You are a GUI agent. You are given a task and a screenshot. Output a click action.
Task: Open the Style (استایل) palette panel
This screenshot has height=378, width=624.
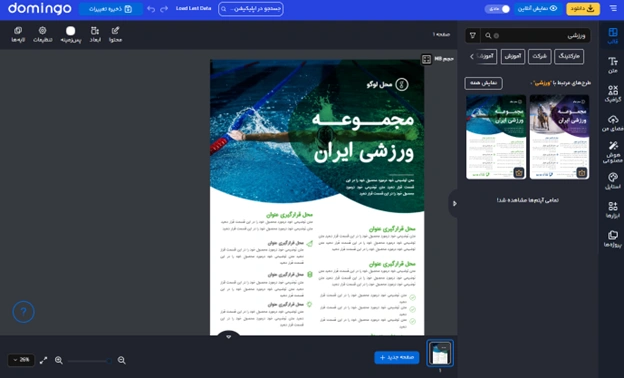point(613,181)
